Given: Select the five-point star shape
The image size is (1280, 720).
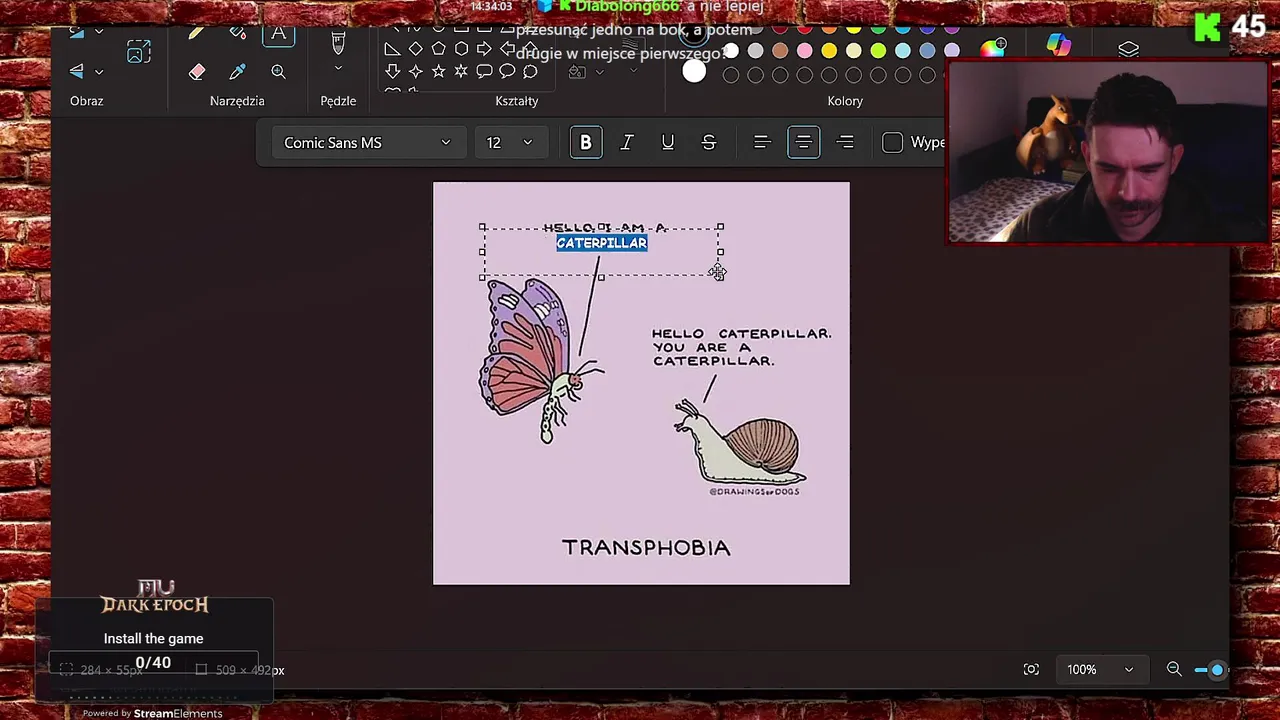Looking at the screenshot, I should point(438,71).
